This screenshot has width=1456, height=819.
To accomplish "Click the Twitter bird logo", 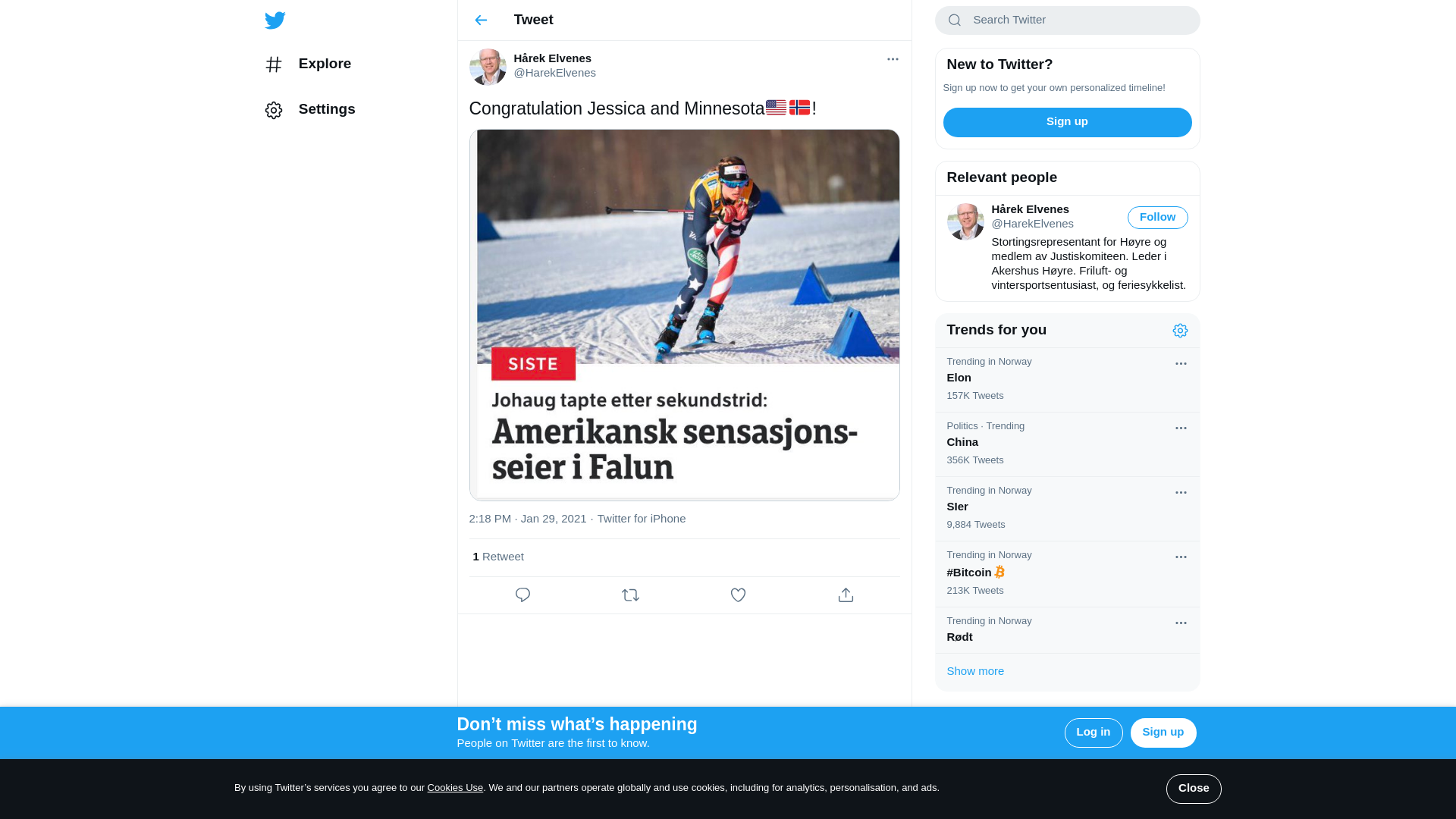I will click(x=275, y=20).
